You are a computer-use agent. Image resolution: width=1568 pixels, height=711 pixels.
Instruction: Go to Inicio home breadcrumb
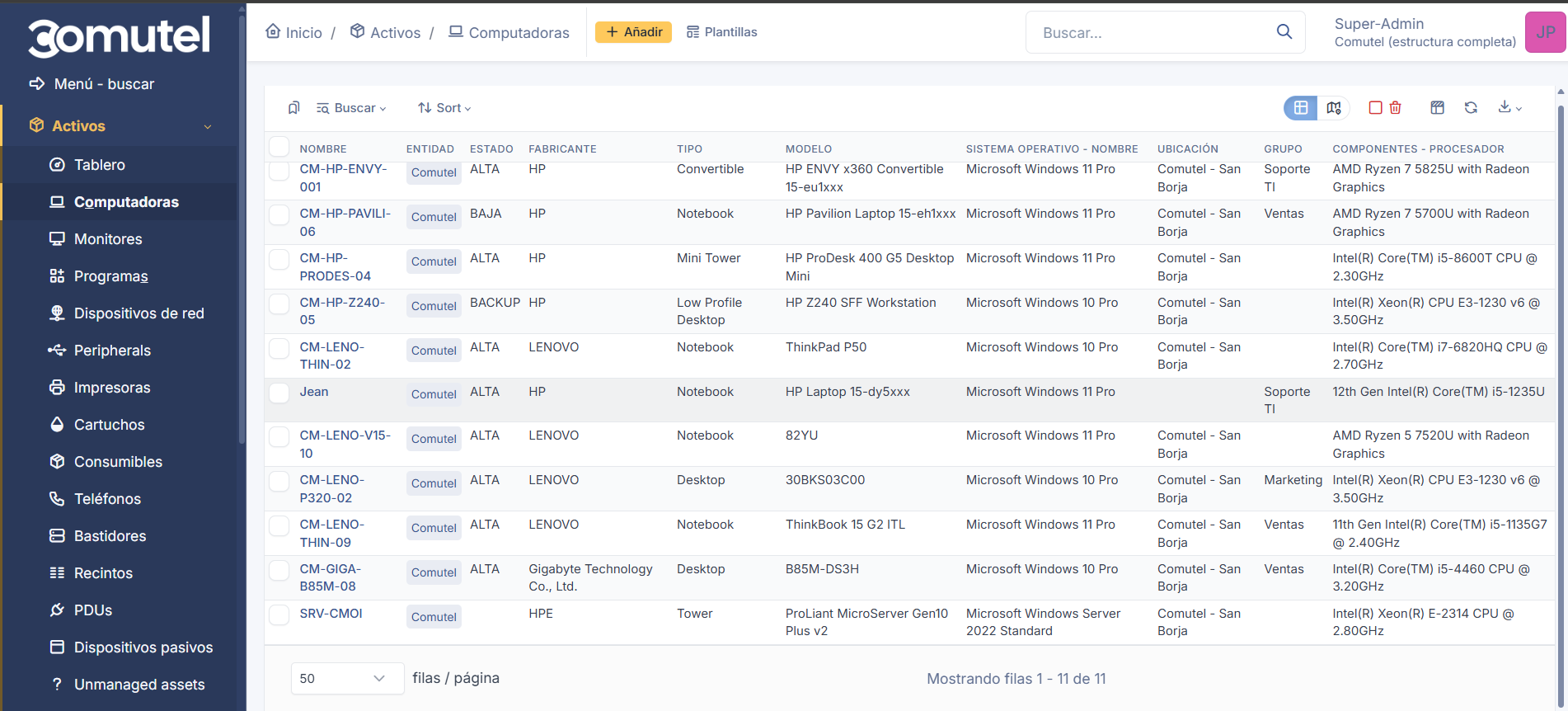click(x=294, y=32)
